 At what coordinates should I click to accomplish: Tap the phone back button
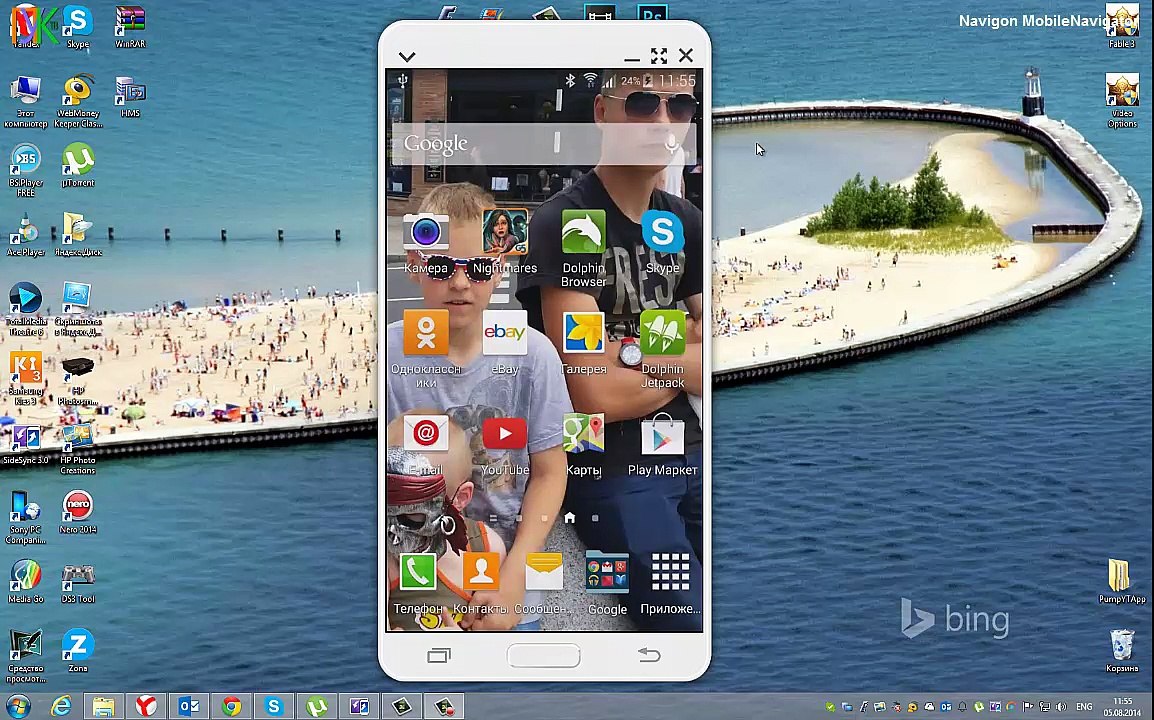coord(649,654)
